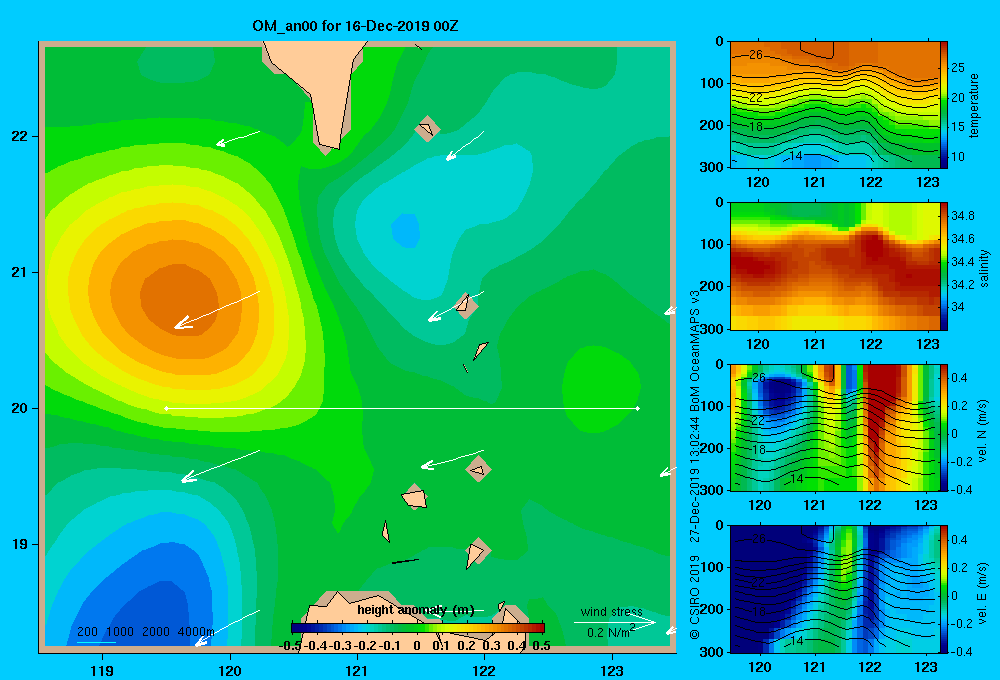Click the height anomaly color bar
This screenshot has height=680, width=1000.
pos(418,628)
